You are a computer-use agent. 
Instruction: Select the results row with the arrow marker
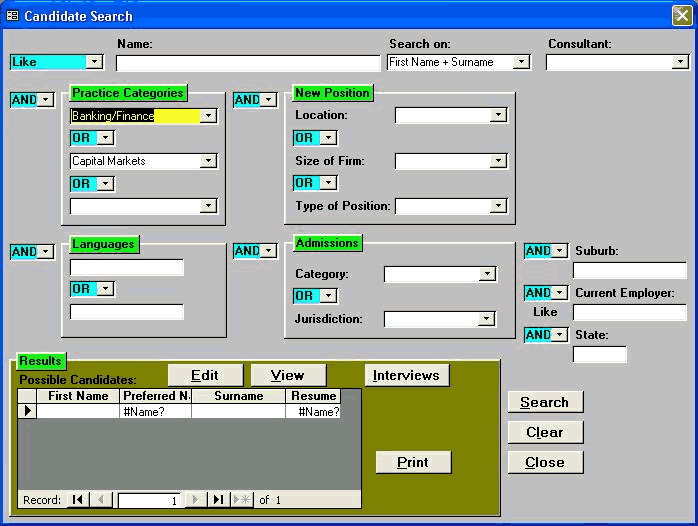click(x=27, y=411)
